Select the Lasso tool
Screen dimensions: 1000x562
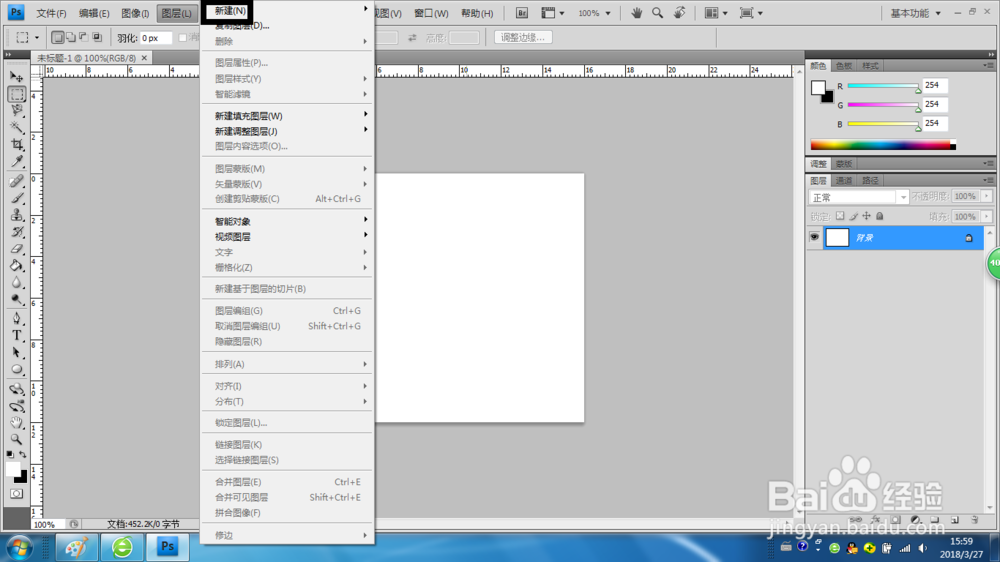17,110
